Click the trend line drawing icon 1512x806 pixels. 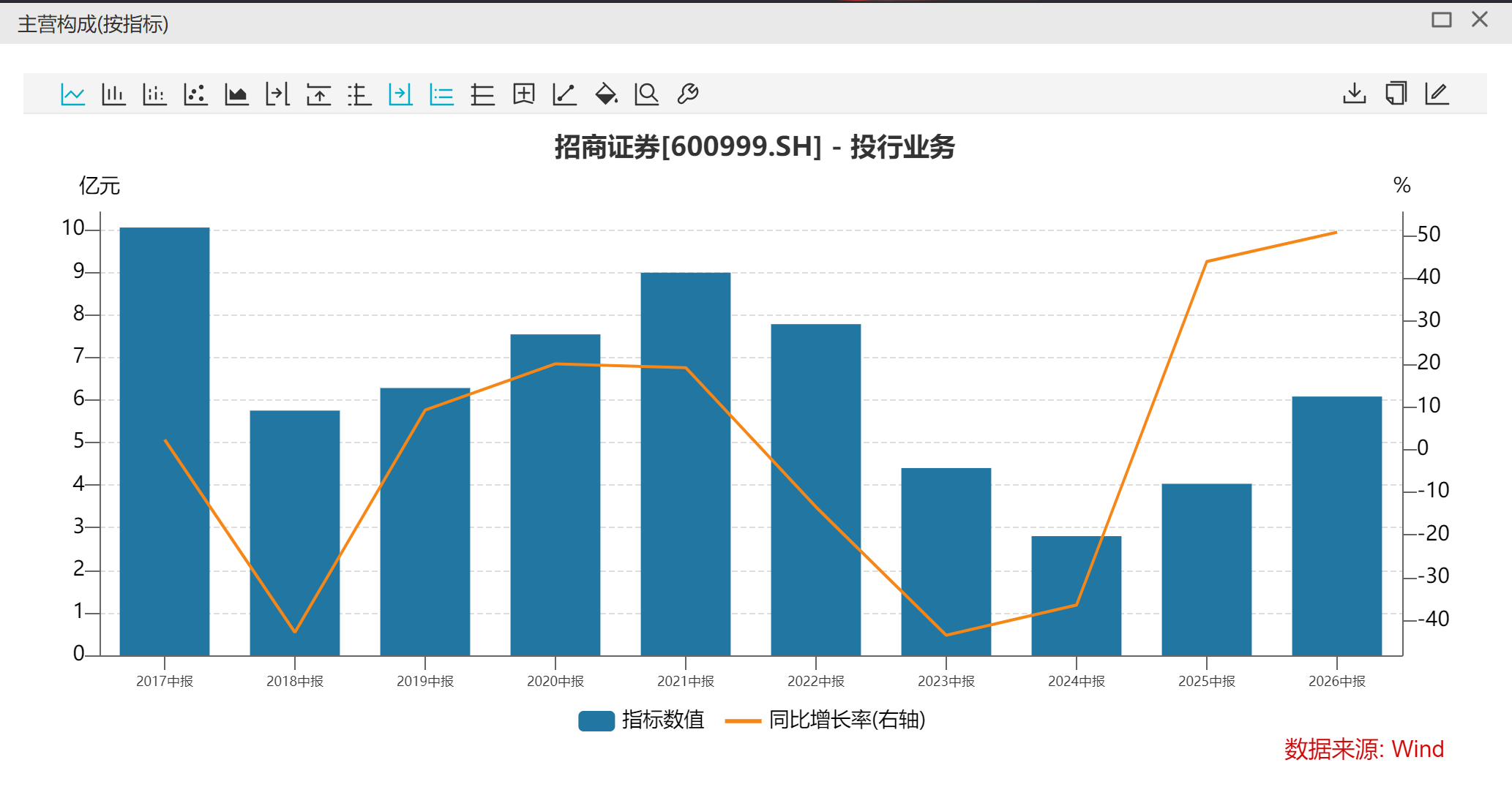click(564, 94)
